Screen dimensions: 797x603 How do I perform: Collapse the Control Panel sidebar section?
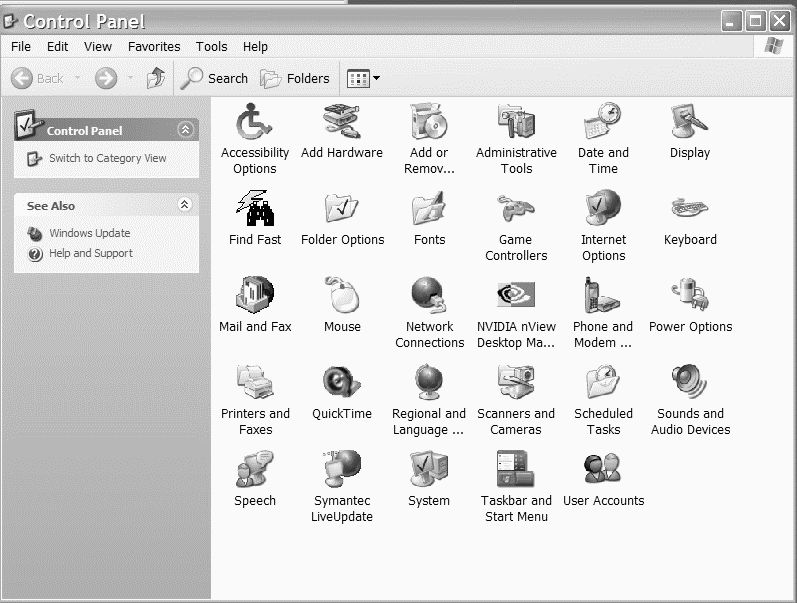click(x=185, y=130)
